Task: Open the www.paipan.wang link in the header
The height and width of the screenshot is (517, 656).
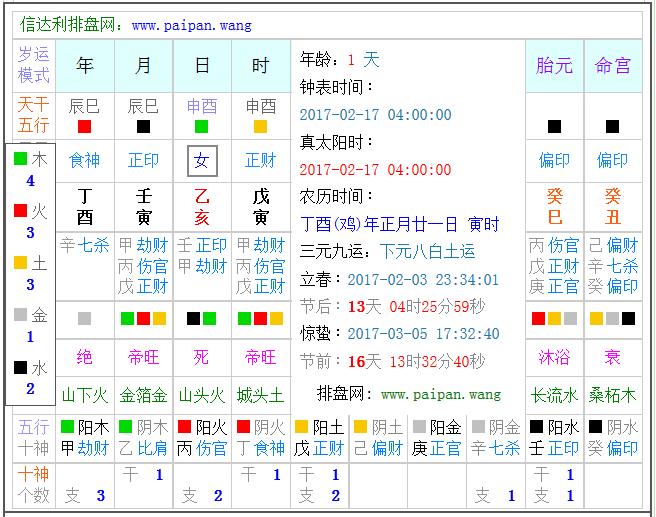Action: (192, 26)
